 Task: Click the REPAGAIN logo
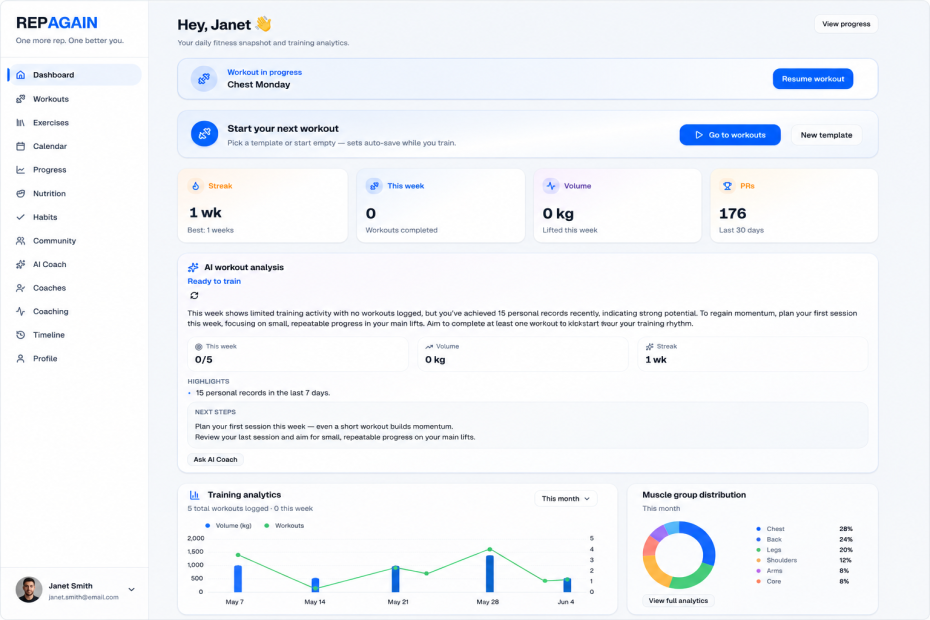pyautogui.click(x=57, y=23)
